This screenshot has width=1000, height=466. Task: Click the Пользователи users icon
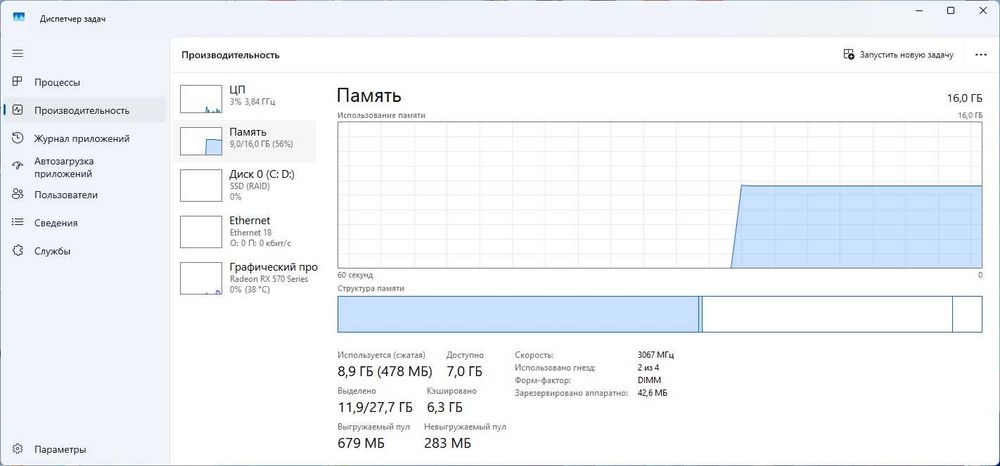point(18,194)
